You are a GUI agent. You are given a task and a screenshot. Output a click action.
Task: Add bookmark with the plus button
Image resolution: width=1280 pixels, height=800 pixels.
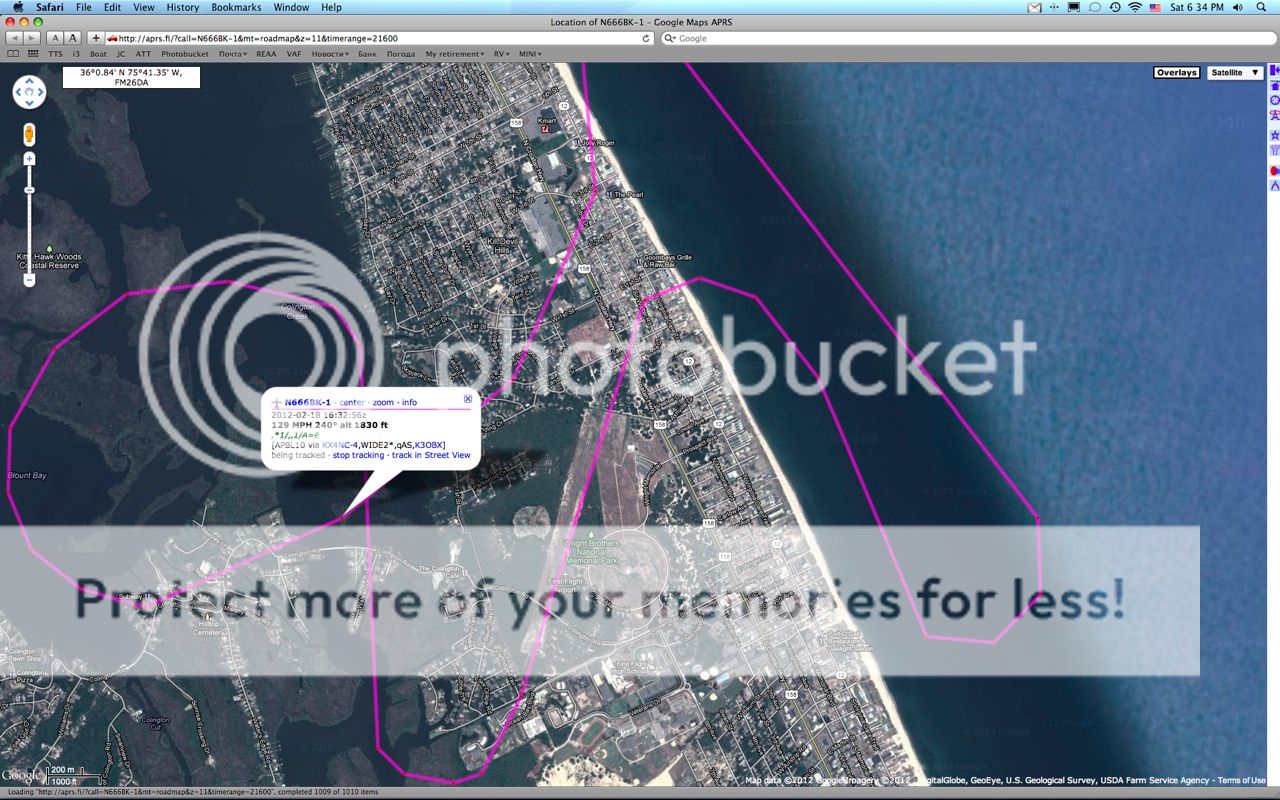click(96, 38)
